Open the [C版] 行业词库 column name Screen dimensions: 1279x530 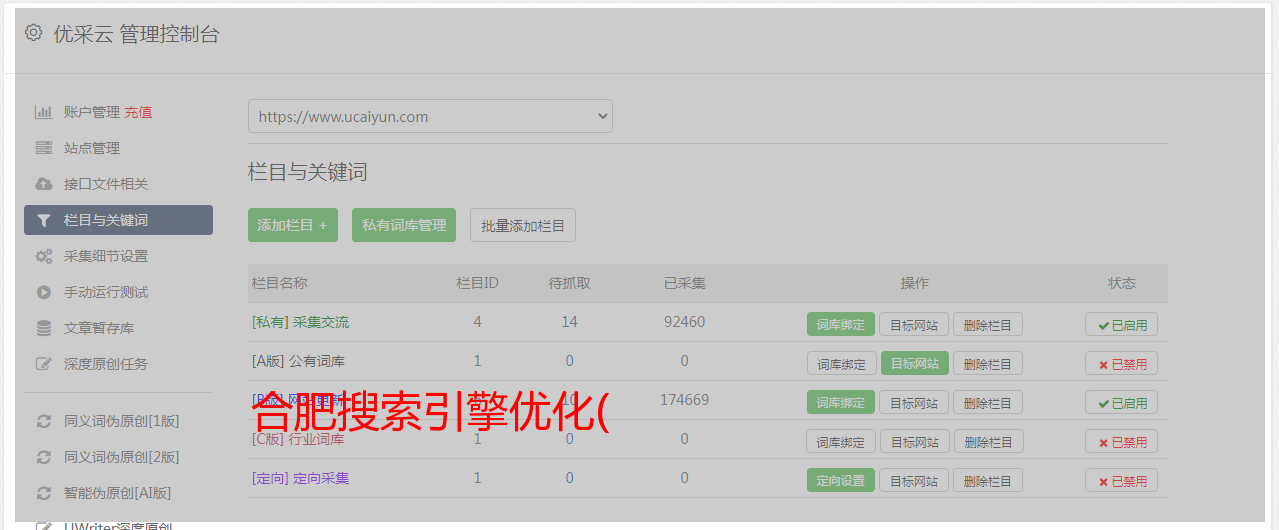coord(298,439)
